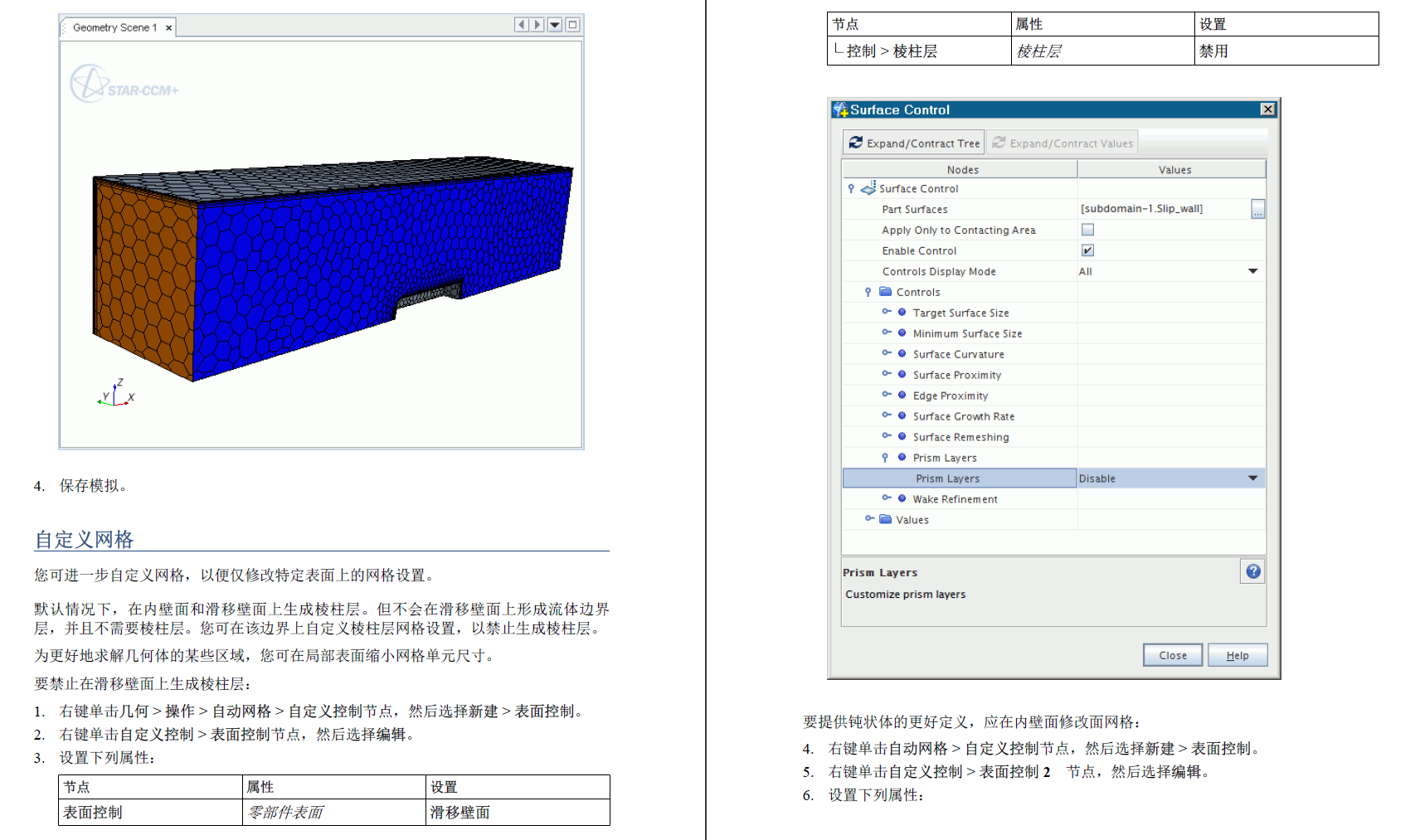Expand the Surface Proximity node
1415x840 pixels.
point(887,374)
